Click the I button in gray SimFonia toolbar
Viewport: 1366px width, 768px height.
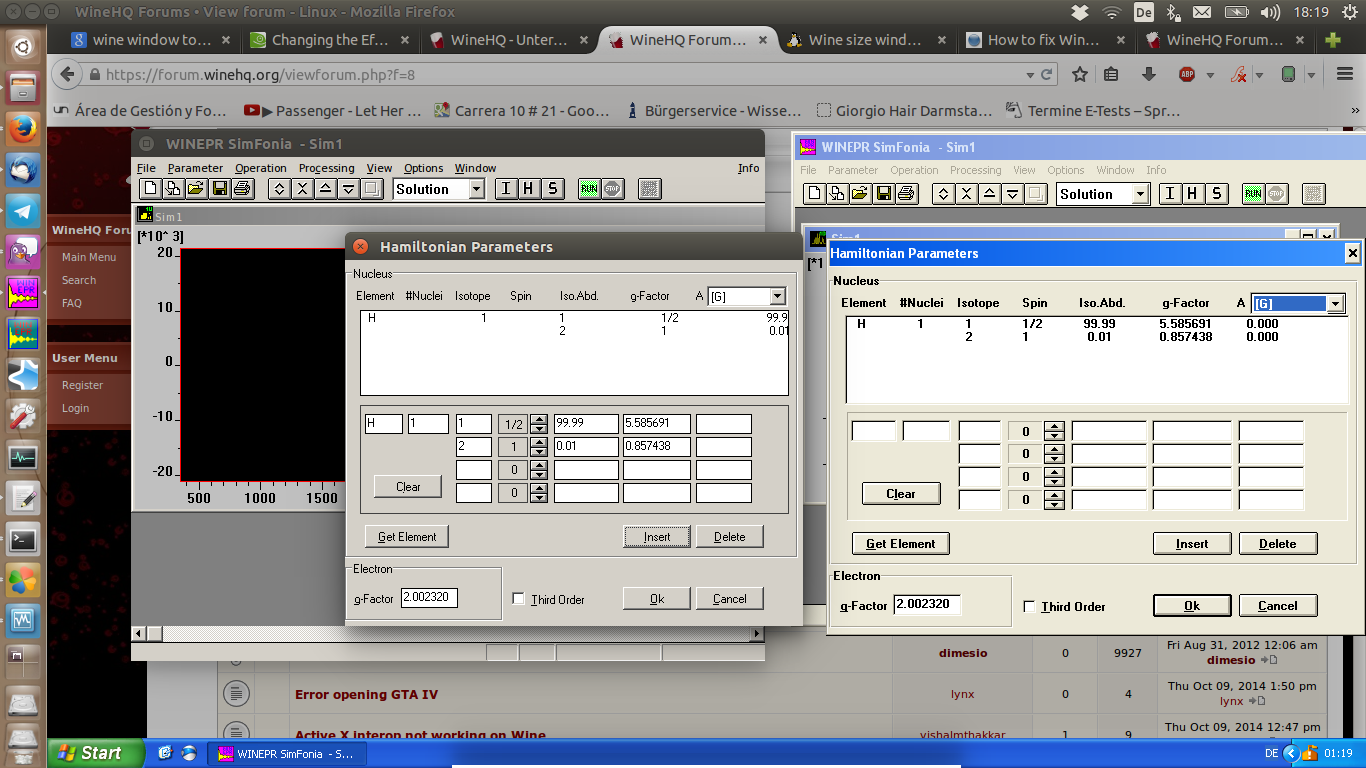(x=506, y=189)
